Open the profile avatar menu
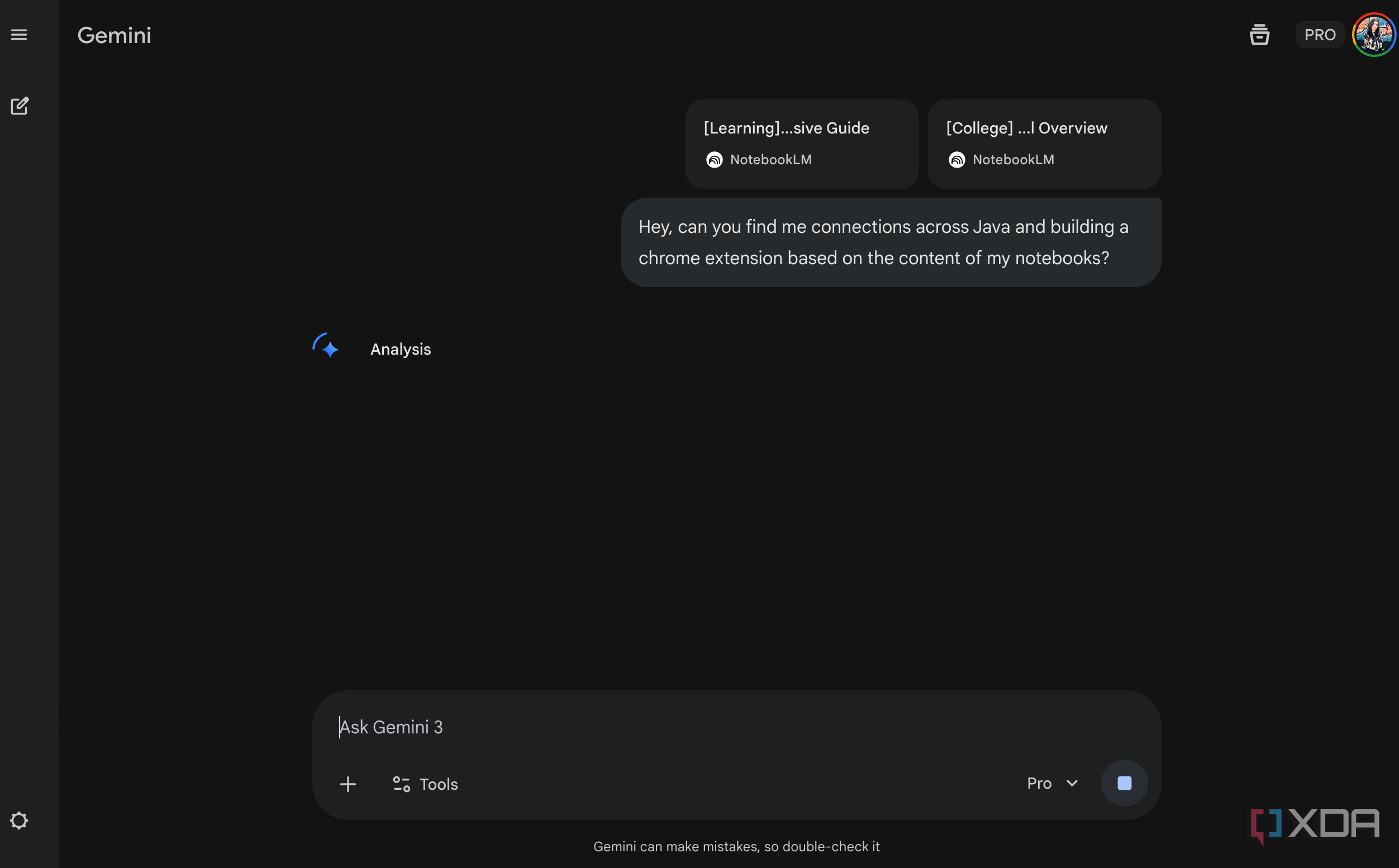 click(1374, 35)
